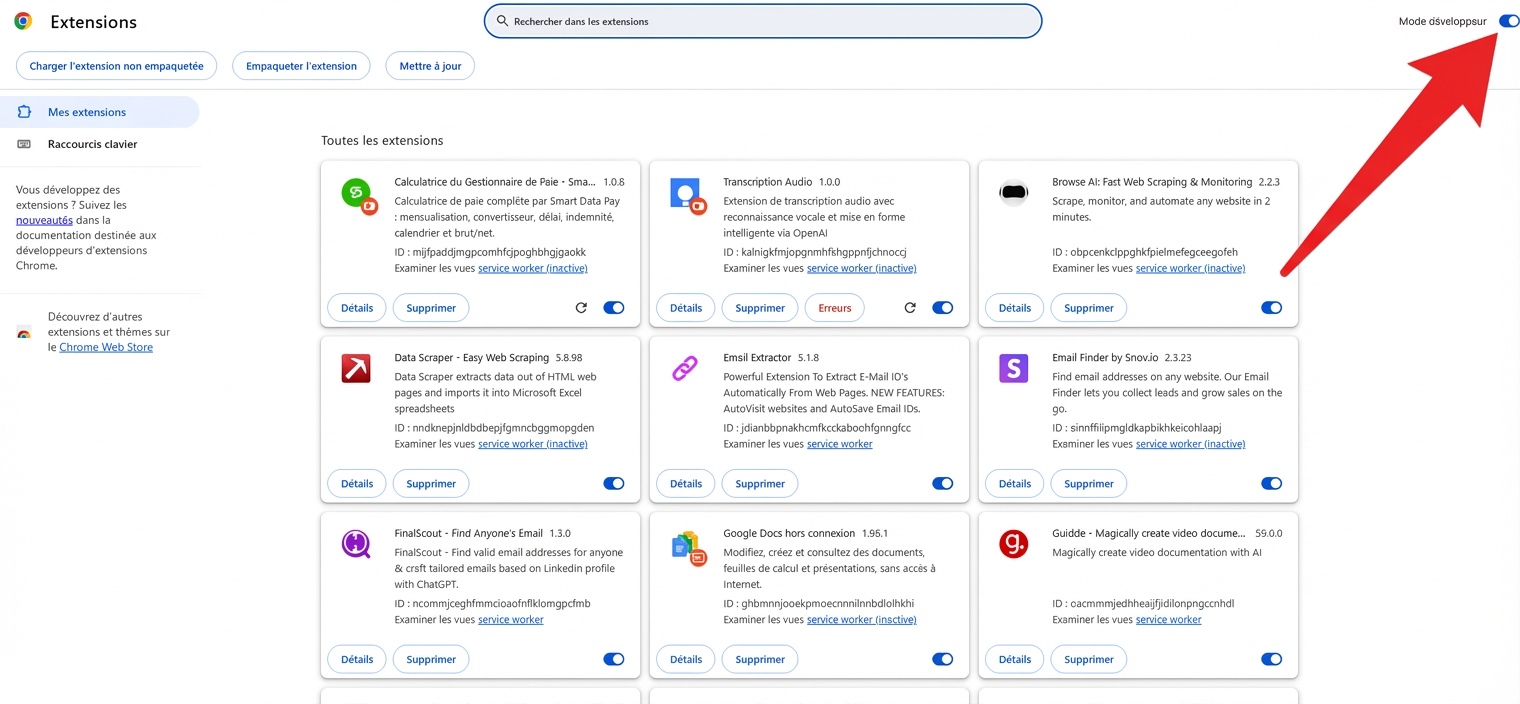The width and height of the screenshot is (1520, 704).
Task: Reload the Transcription Audio extension
Action: click(x=910, y=307)
